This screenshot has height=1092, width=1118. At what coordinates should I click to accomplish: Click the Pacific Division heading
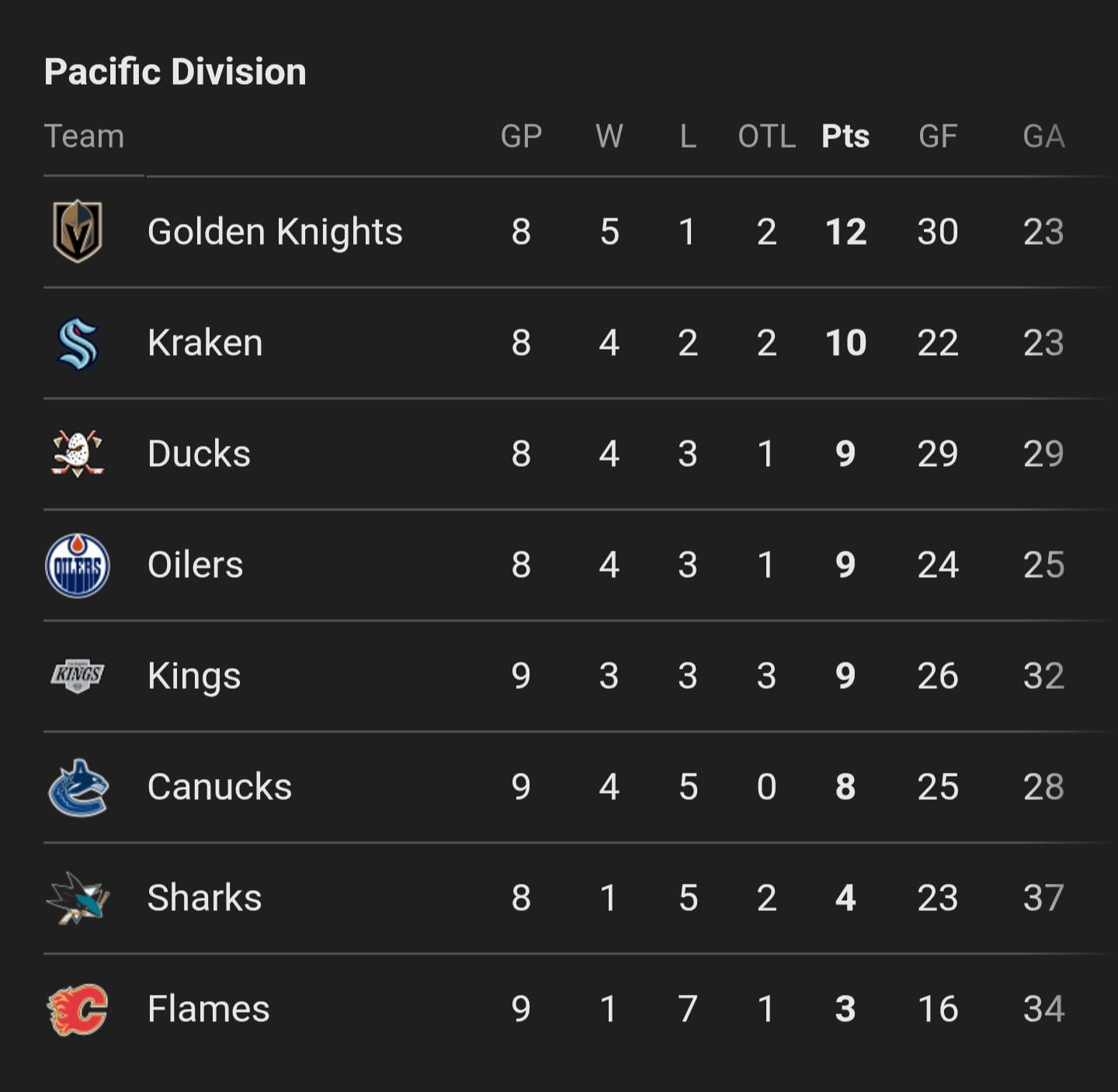175,72
